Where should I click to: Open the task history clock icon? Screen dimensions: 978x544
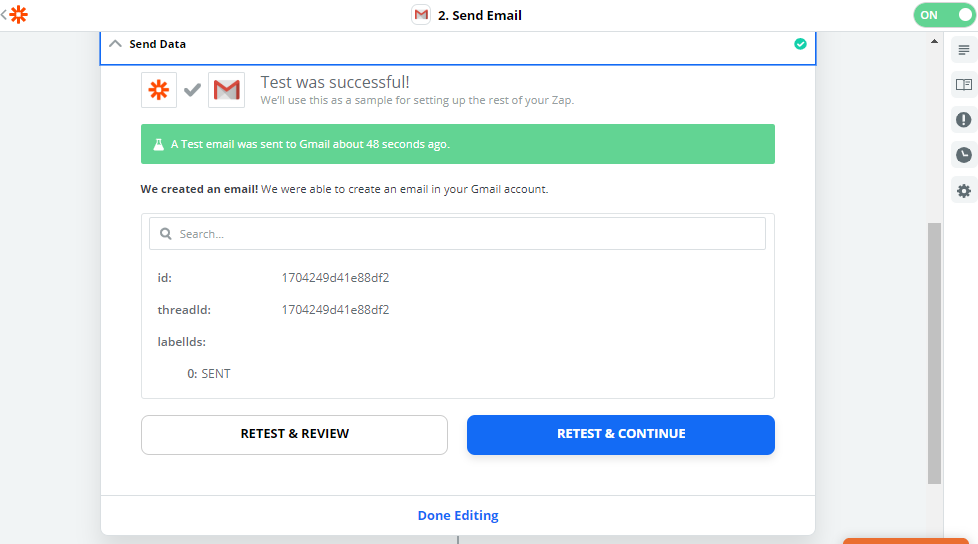[964, 155]
